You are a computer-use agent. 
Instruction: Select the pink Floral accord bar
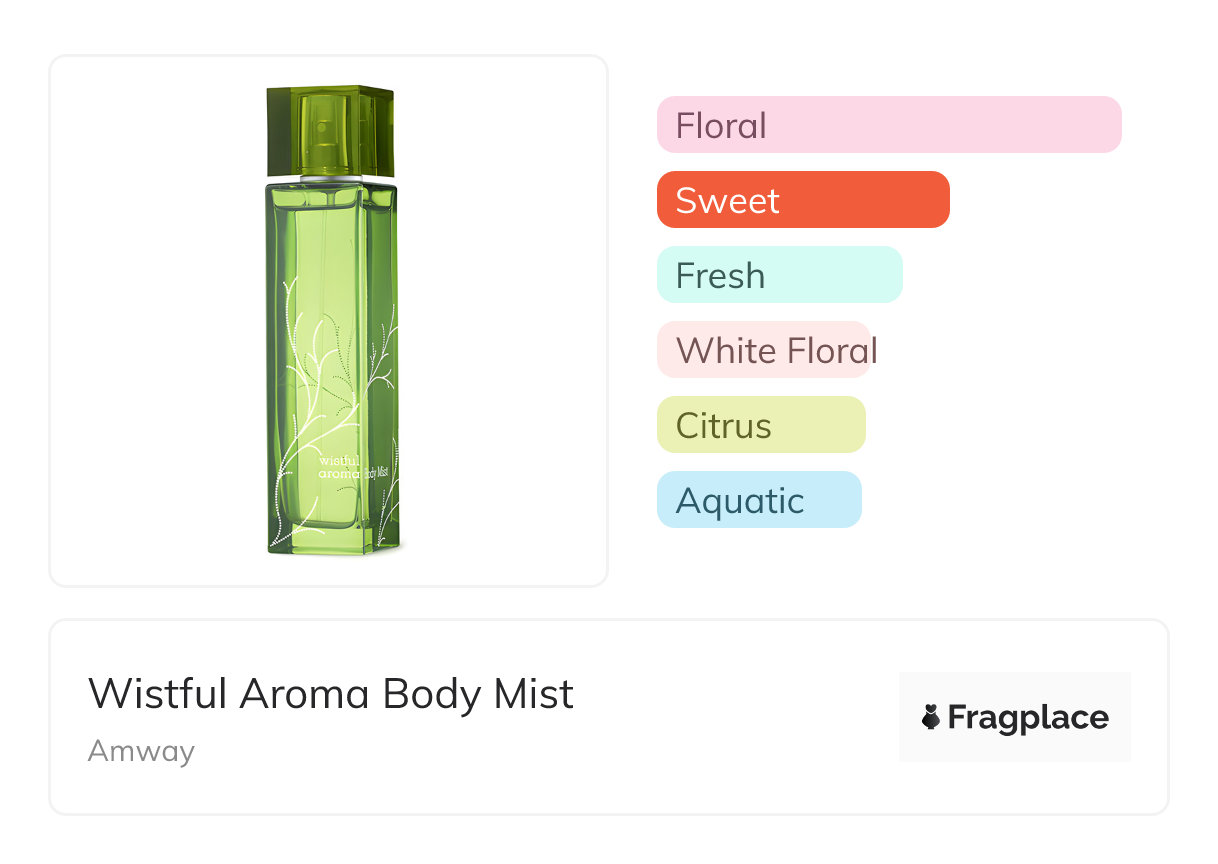pos(888,125)
